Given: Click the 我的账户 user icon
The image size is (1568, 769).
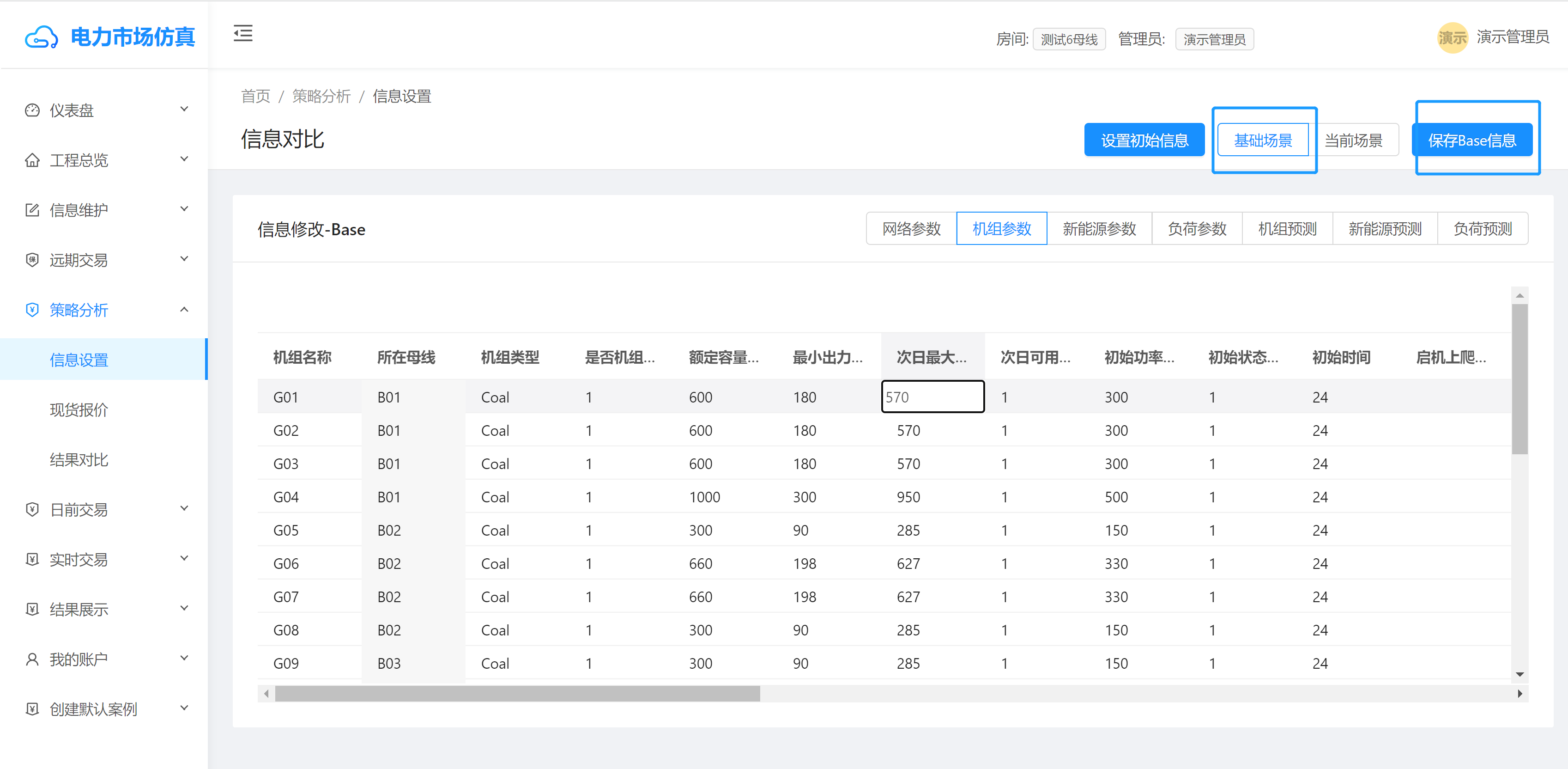Looking at the screenshot, I should 32,659.
